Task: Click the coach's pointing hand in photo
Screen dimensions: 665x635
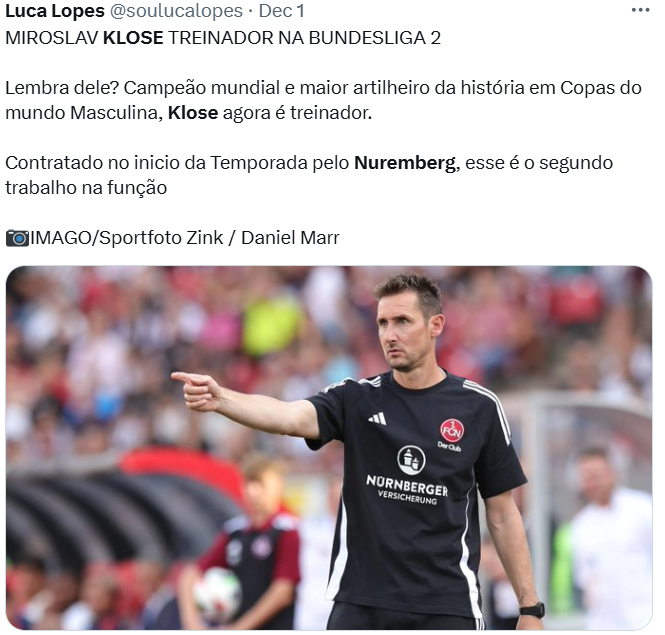Action: (x=197, y=391)
